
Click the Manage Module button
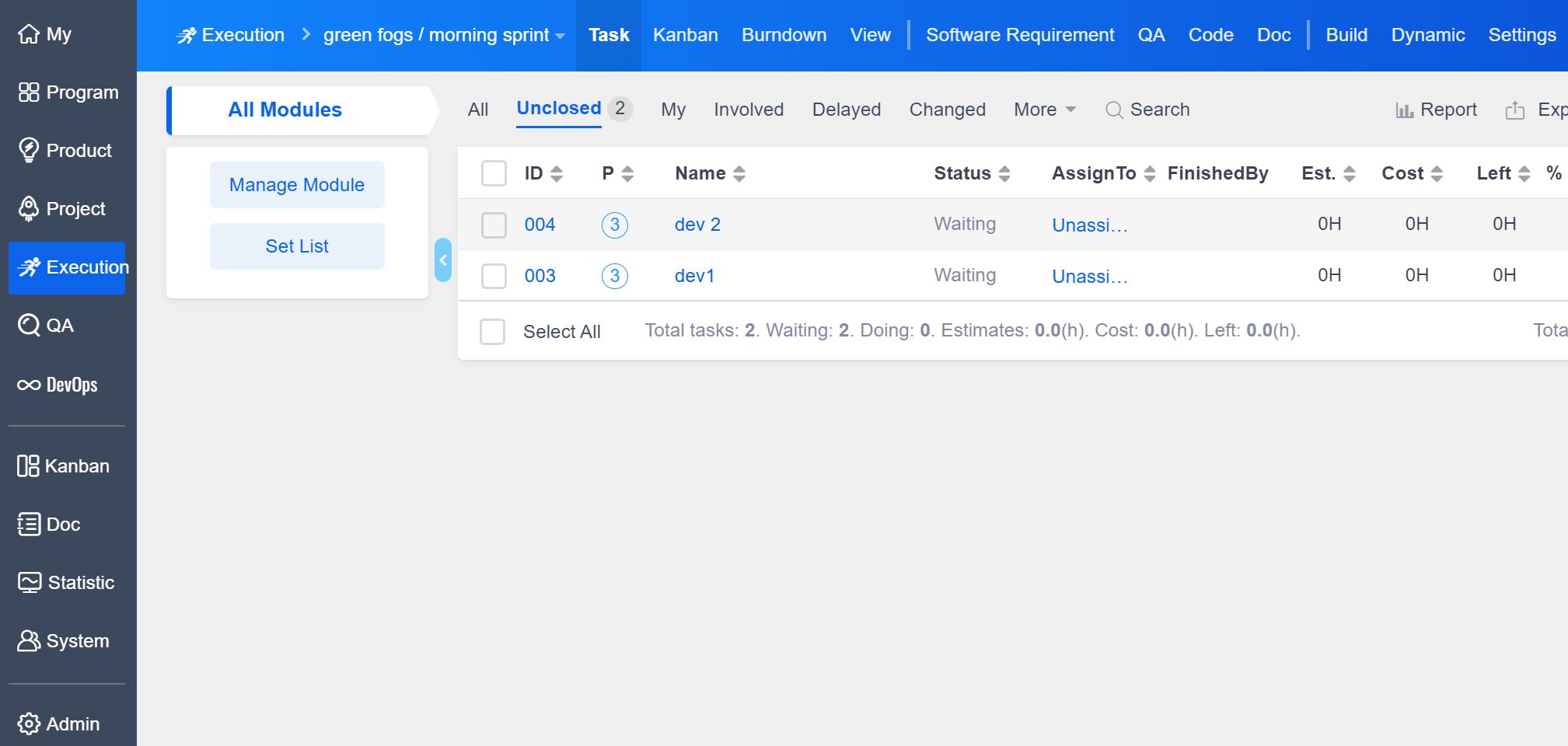tap(297, 185)
